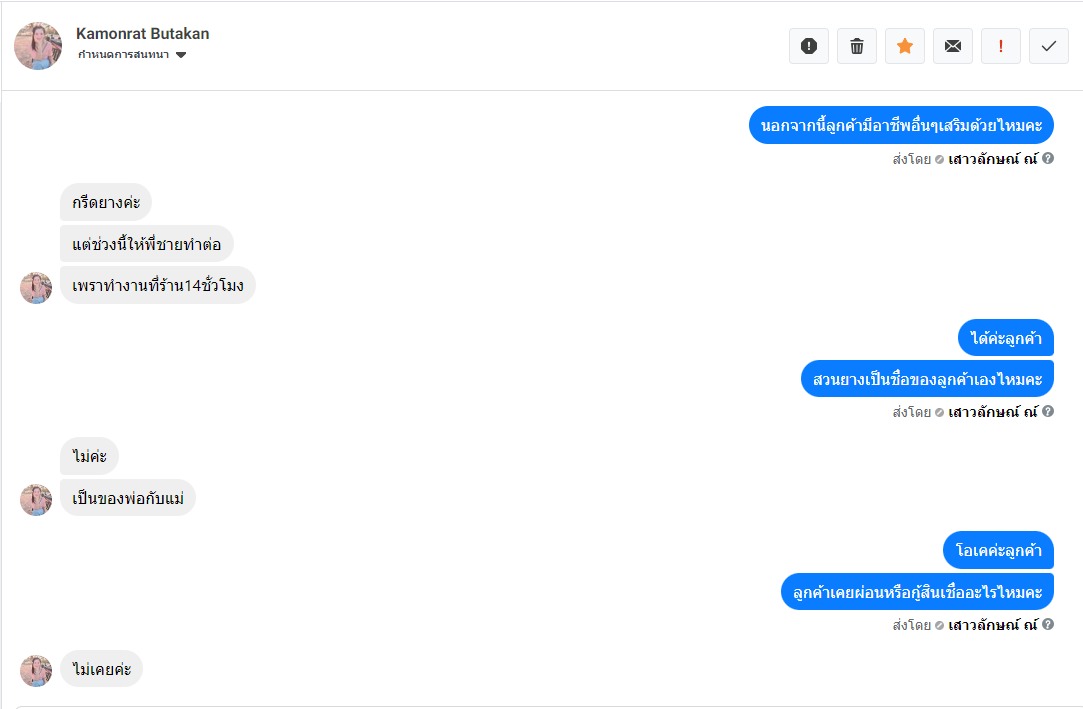This screenshot has height=709, width=1083.
Task: Select the ไม่ค่ะ message bubble
Action: (x=90, y=457)
